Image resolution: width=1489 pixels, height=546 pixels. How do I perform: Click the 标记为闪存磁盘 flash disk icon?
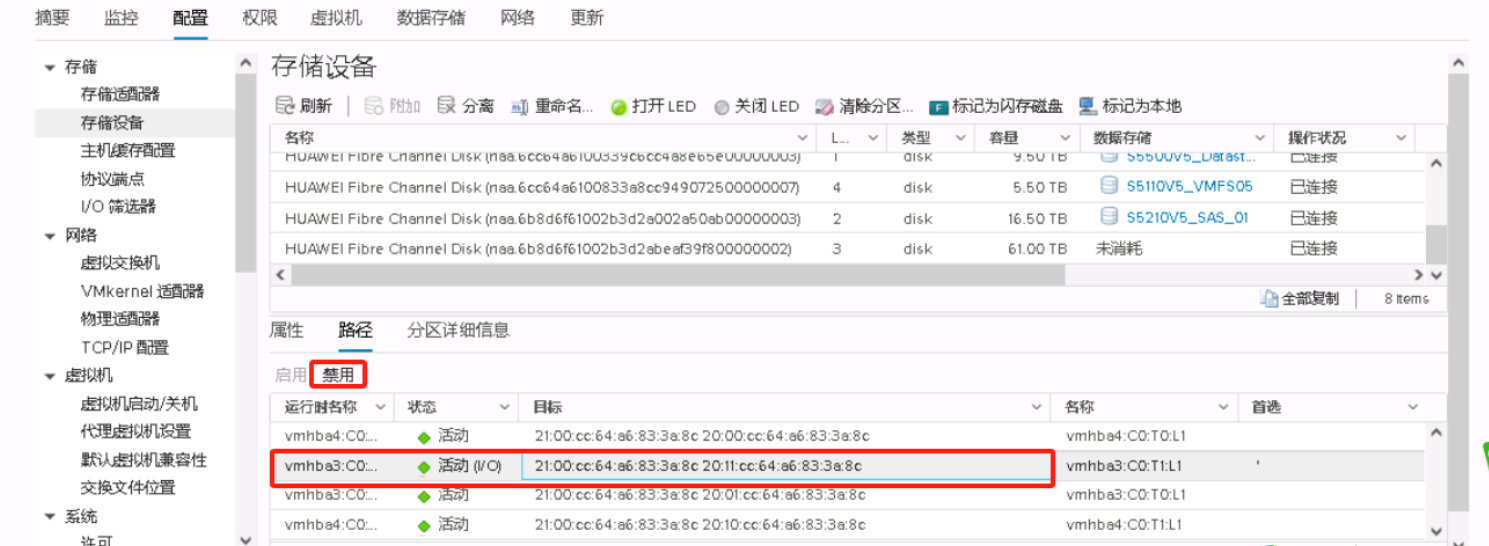point(938,107)
